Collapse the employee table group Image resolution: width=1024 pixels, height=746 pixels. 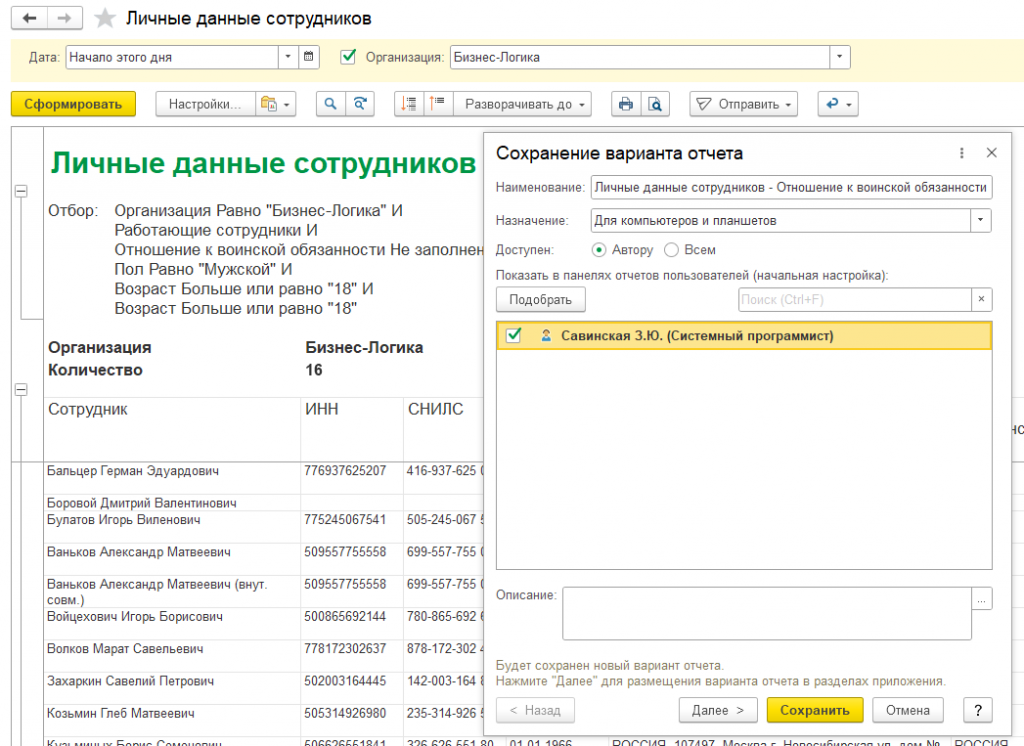21,390
